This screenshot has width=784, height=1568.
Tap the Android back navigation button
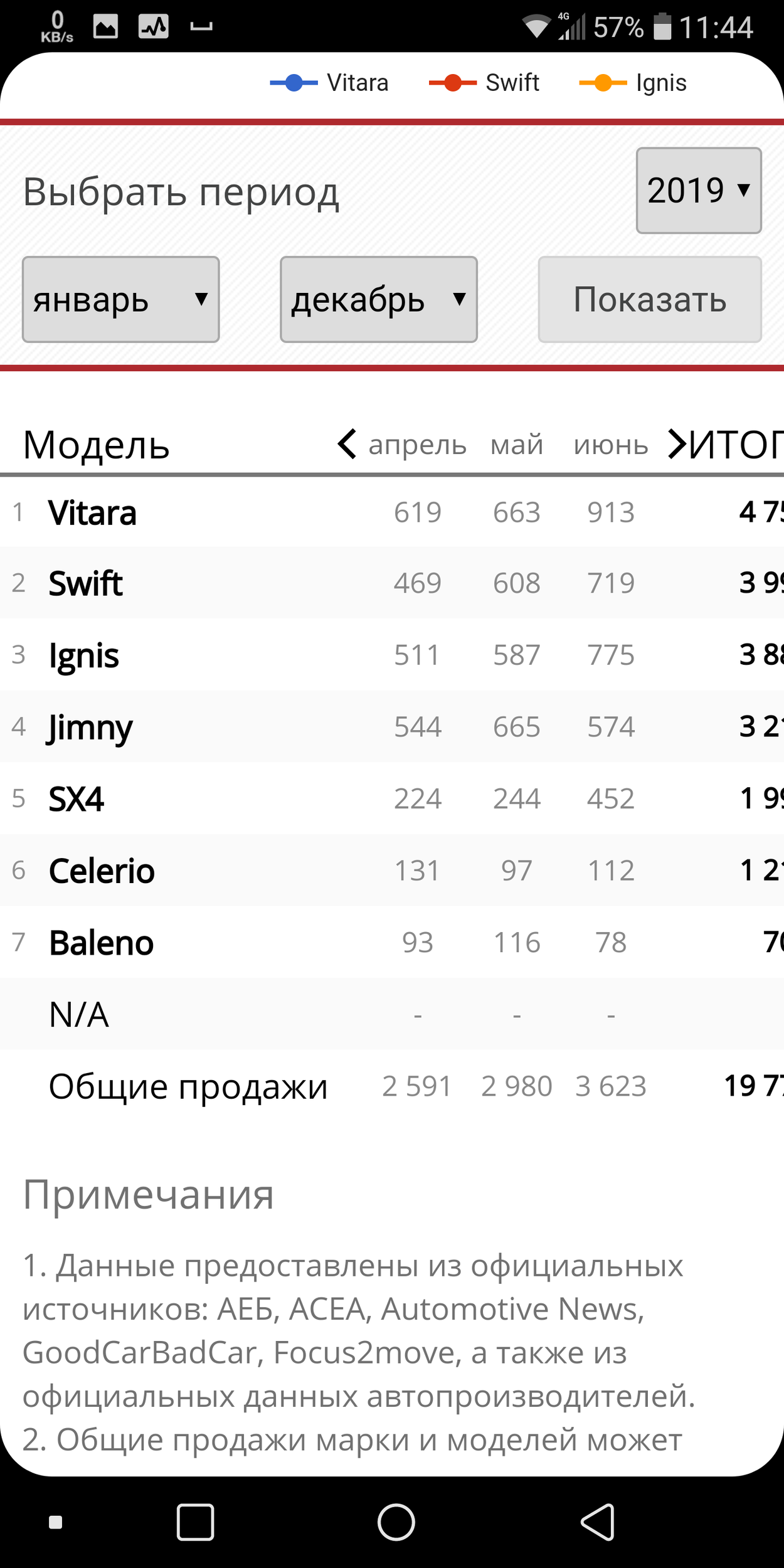click(598, 1522)
